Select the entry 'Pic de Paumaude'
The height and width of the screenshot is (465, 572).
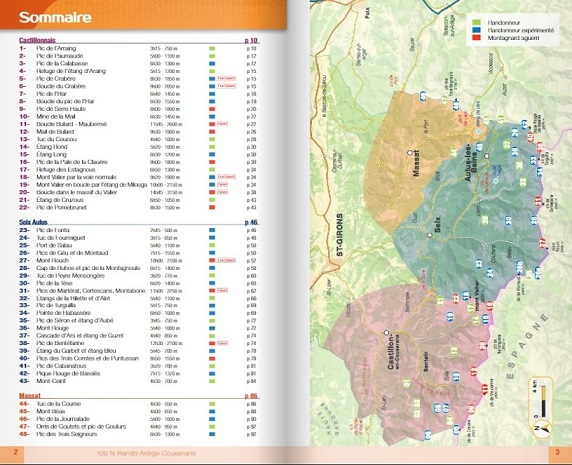click(60, 56)
